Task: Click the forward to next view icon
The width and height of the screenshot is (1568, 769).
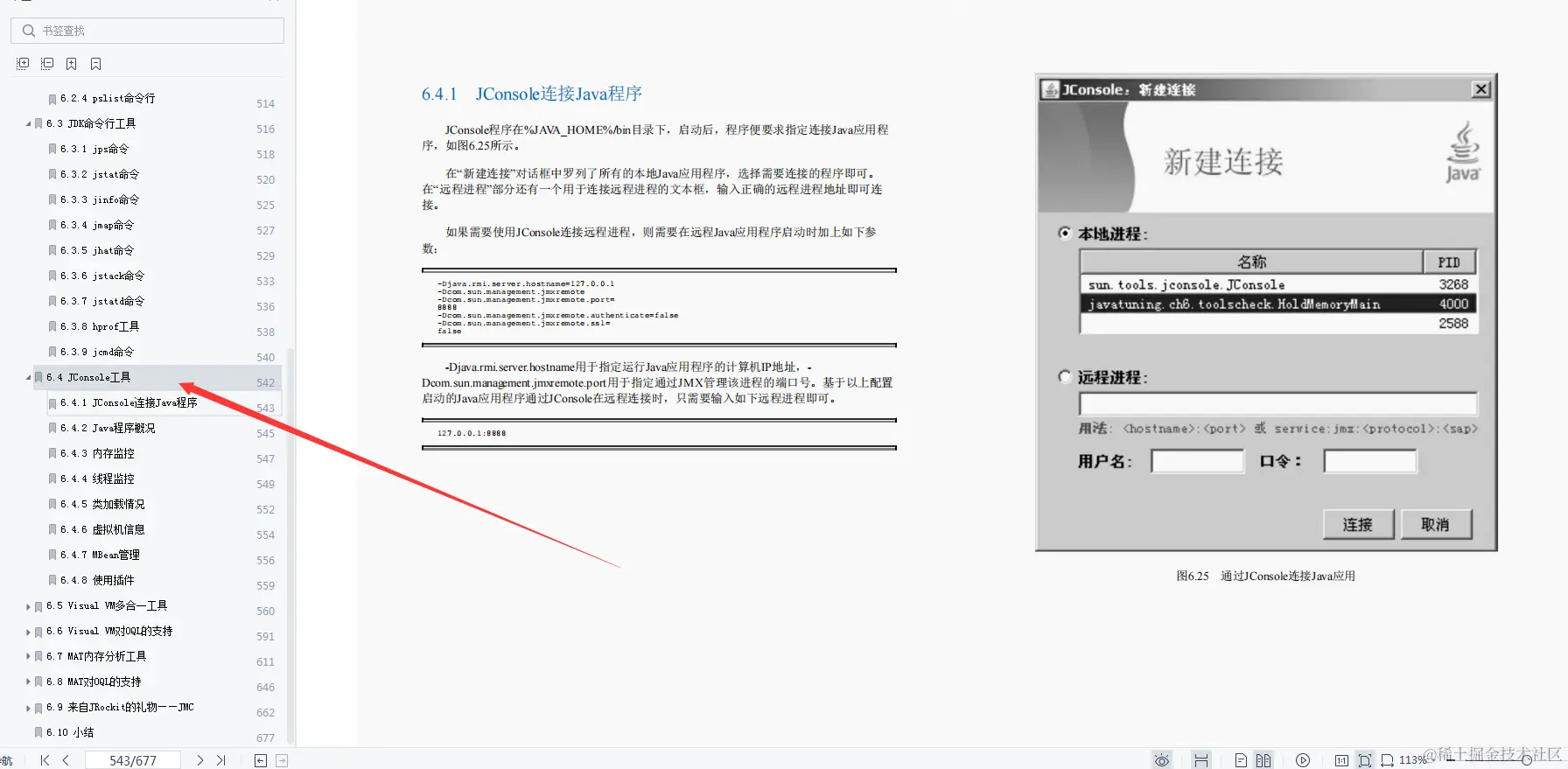Action: [x=282, y=760]
